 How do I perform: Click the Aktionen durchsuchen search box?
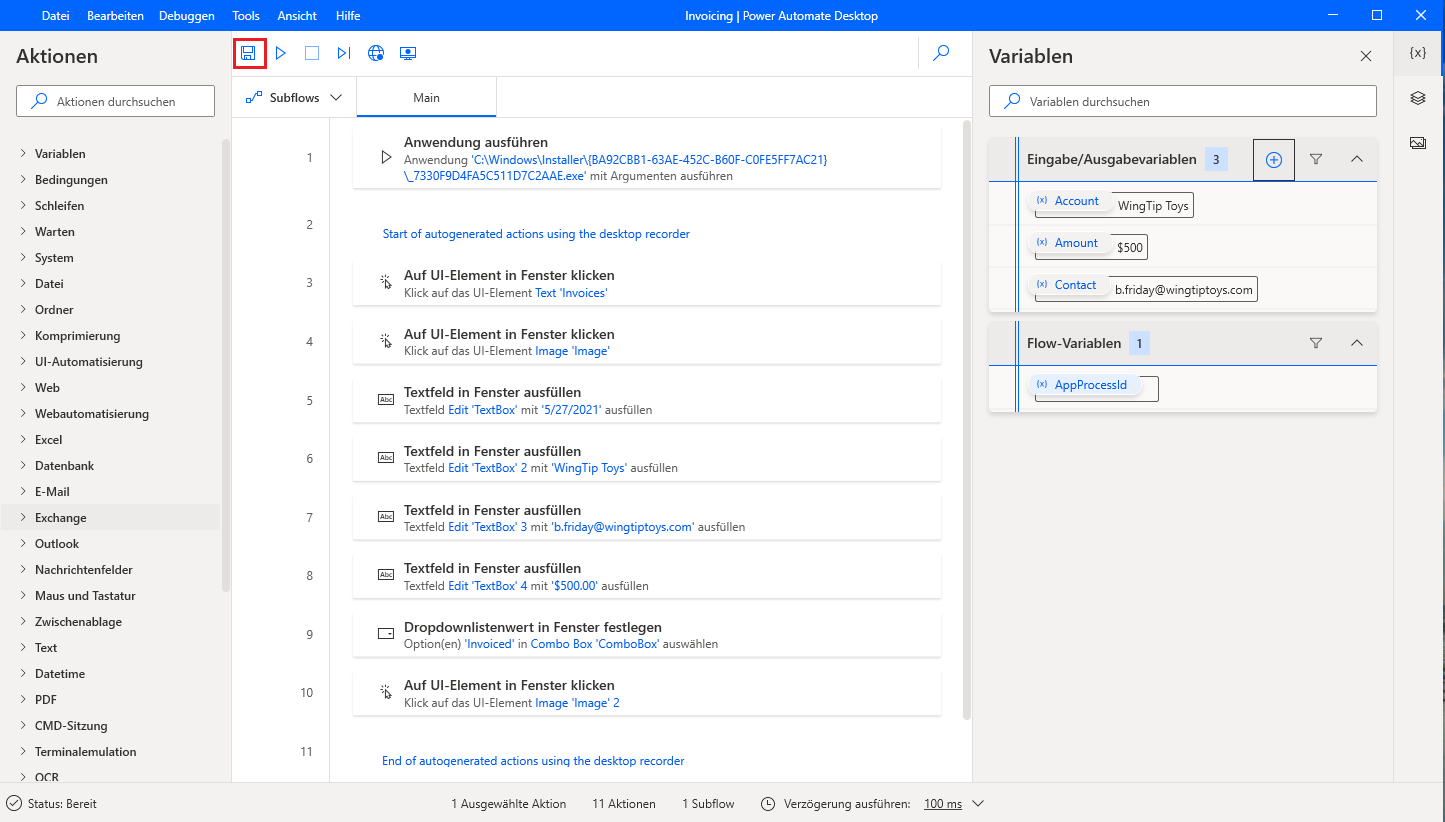tap(115, 101)
